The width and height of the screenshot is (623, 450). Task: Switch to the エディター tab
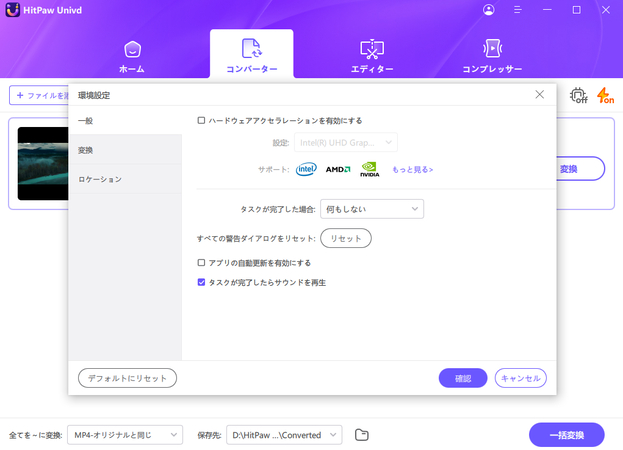pyautogui.click(x=372, y=56)
